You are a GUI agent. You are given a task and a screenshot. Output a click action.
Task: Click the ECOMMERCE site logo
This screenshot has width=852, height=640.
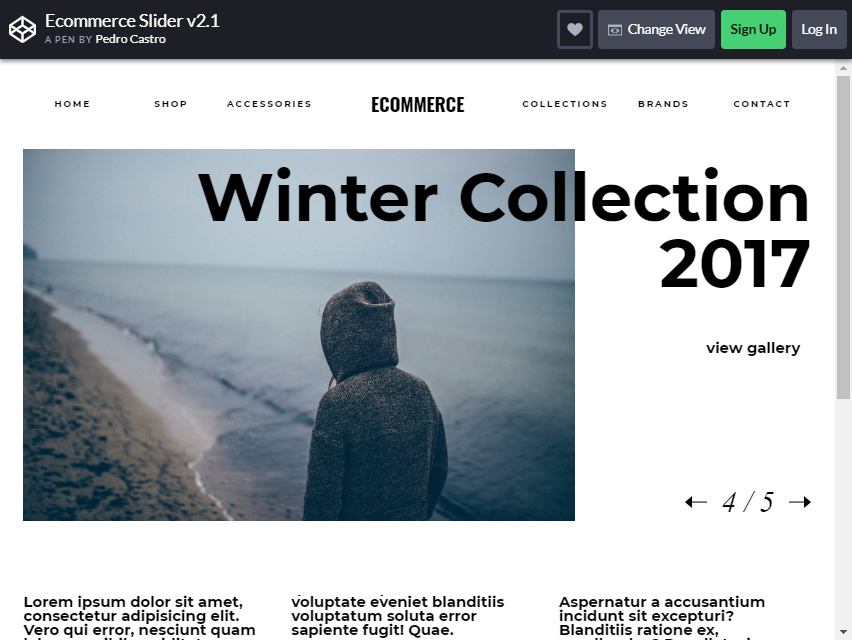coord(417,105)
